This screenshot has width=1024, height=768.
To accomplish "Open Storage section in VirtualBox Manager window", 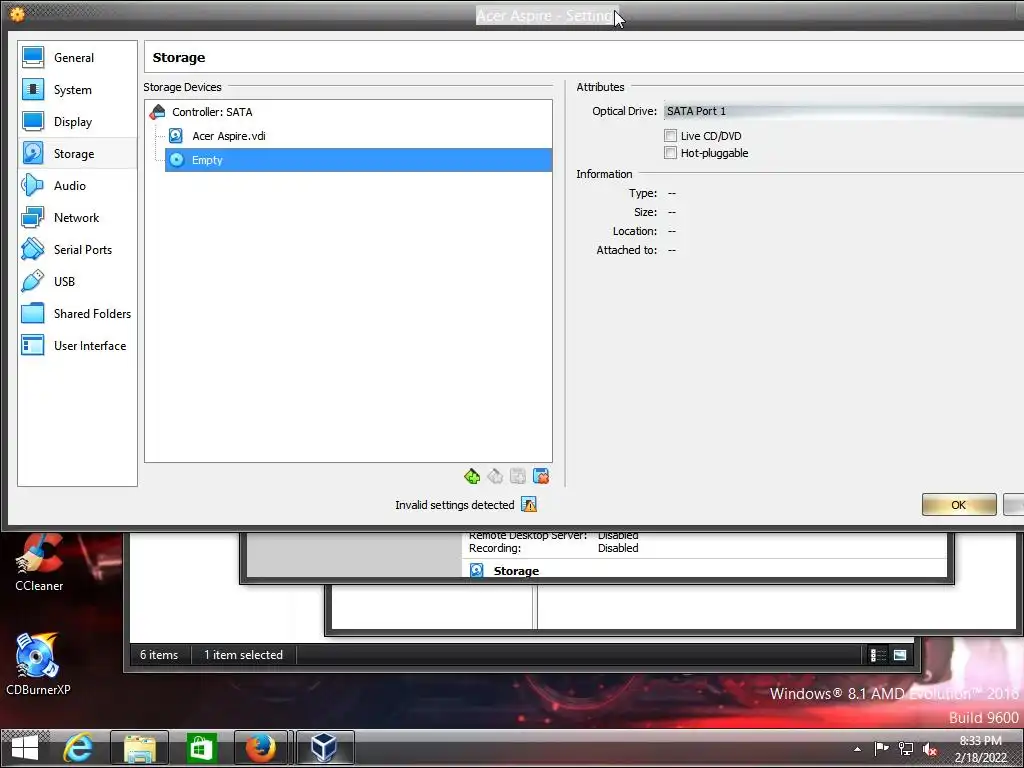I will pyautogui.click(x=516, y=571).
